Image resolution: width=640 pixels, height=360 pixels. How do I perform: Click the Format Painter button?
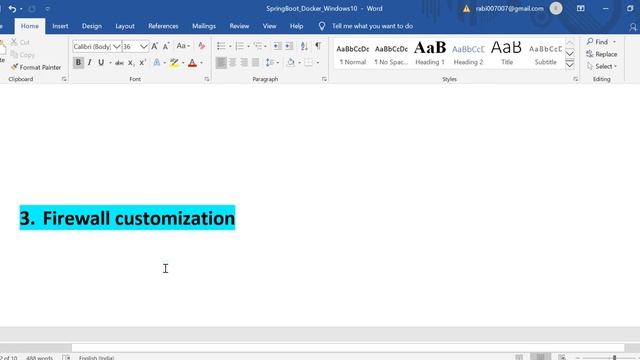point(36,67)
